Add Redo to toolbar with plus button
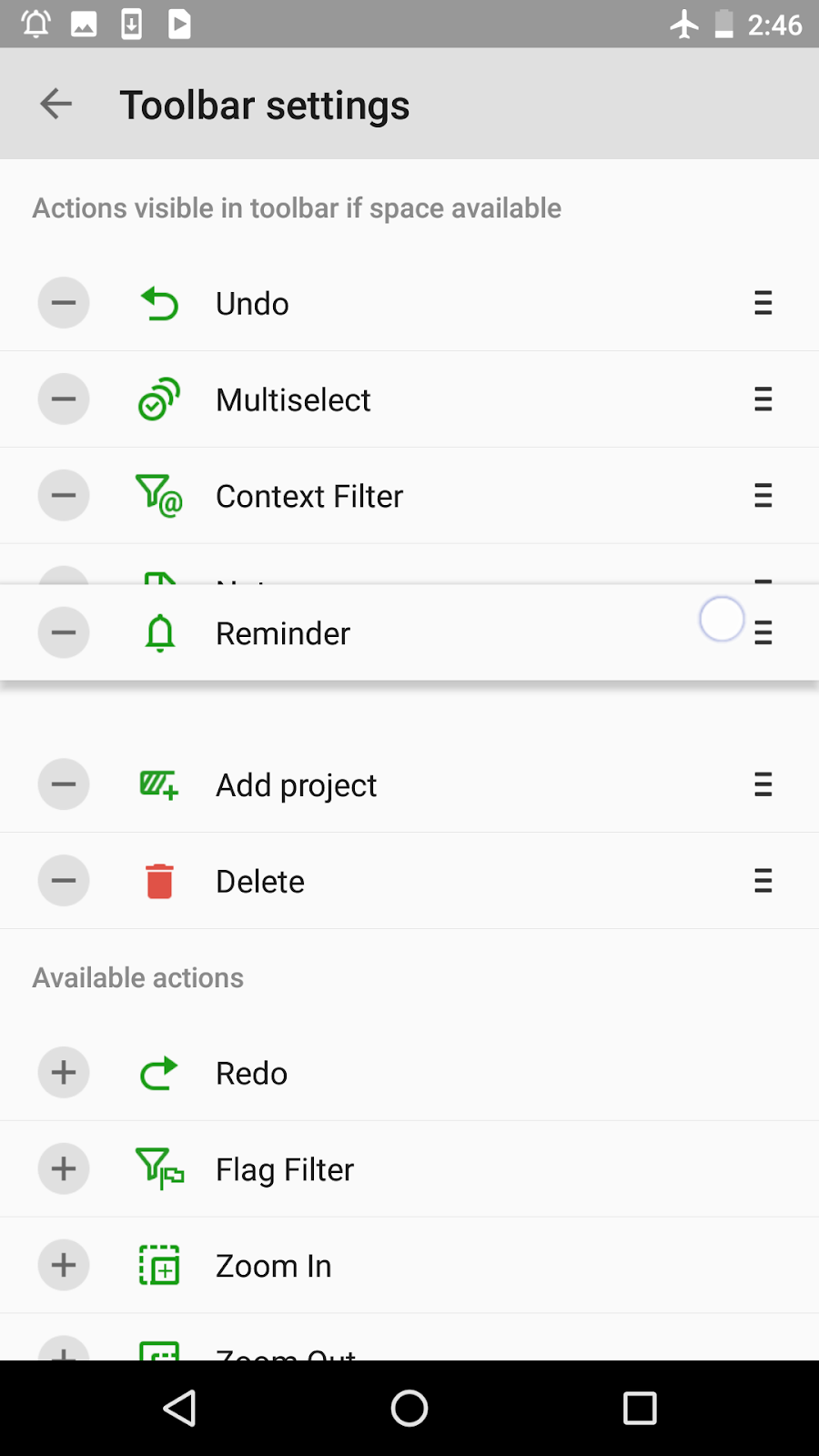This screenshot has width=819, height=1456. [64, 1073]
